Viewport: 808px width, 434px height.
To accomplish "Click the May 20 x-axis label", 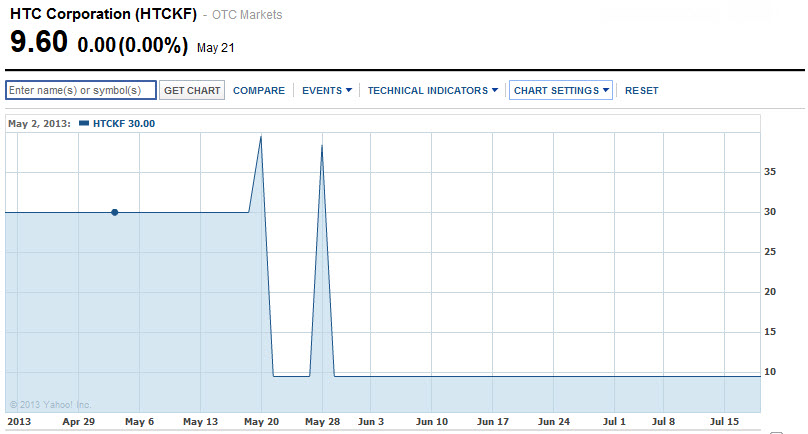I will point(261,422).
